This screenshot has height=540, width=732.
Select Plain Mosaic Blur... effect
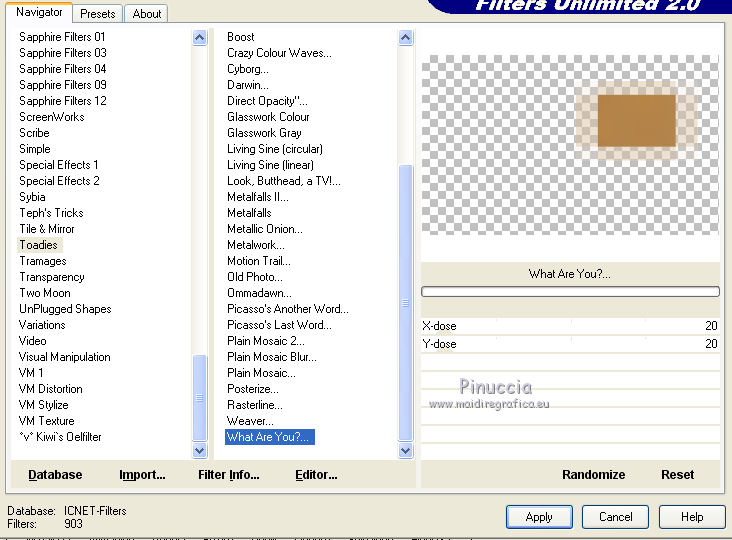pos(272,357)
